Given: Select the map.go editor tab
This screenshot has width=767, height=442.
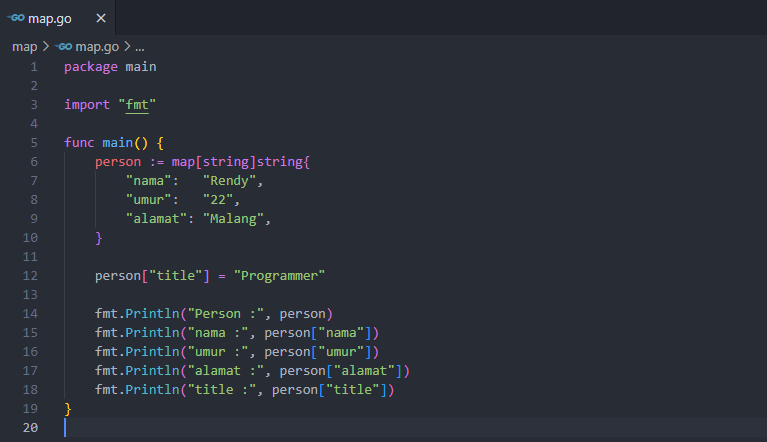Looking at the screenshot, I should pyautogui.click(x=57, y=18).
